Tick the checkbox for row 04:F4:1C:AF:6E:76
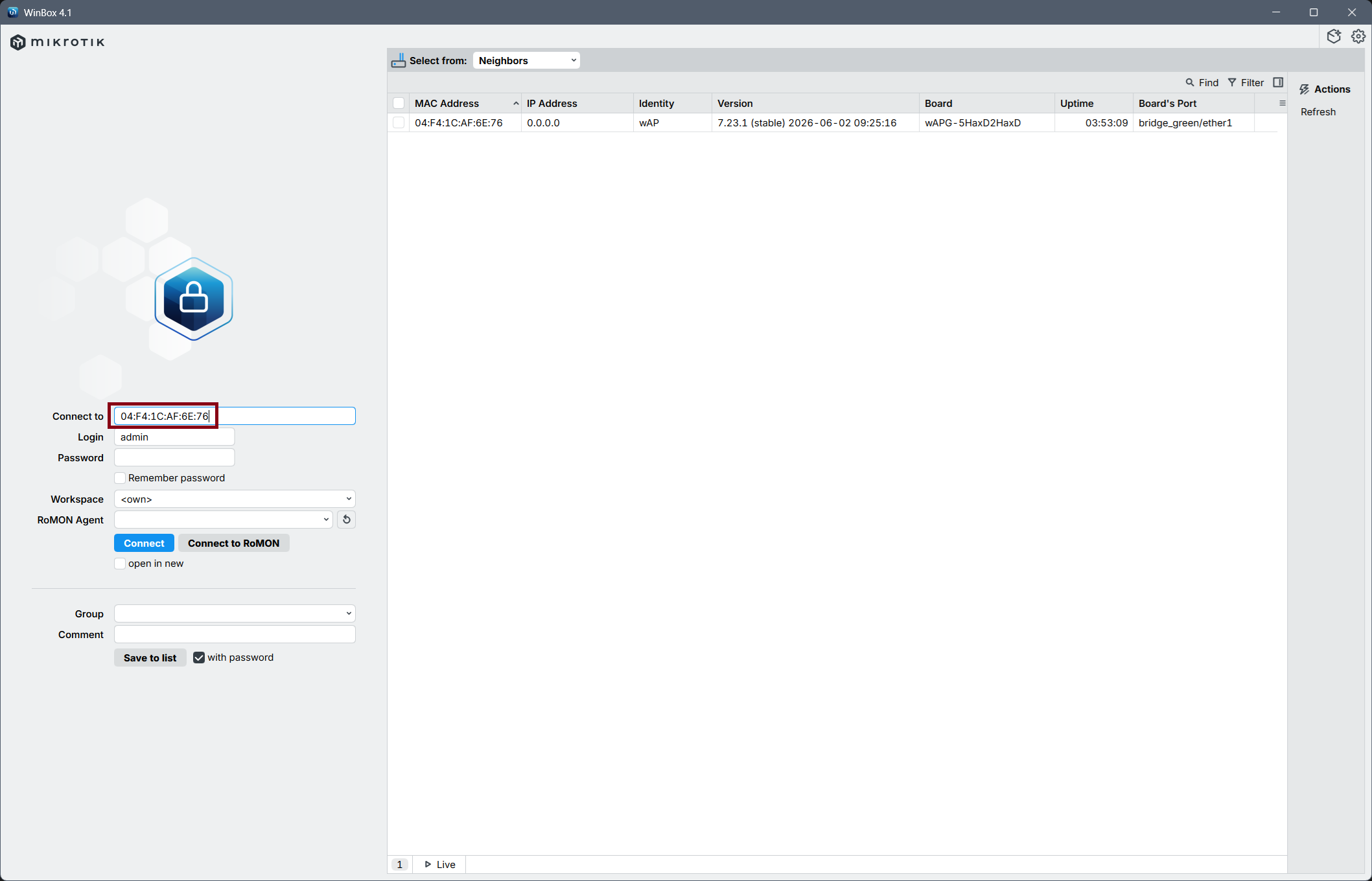This screenshot has width=1372, height=881. (x=399, y=122)
